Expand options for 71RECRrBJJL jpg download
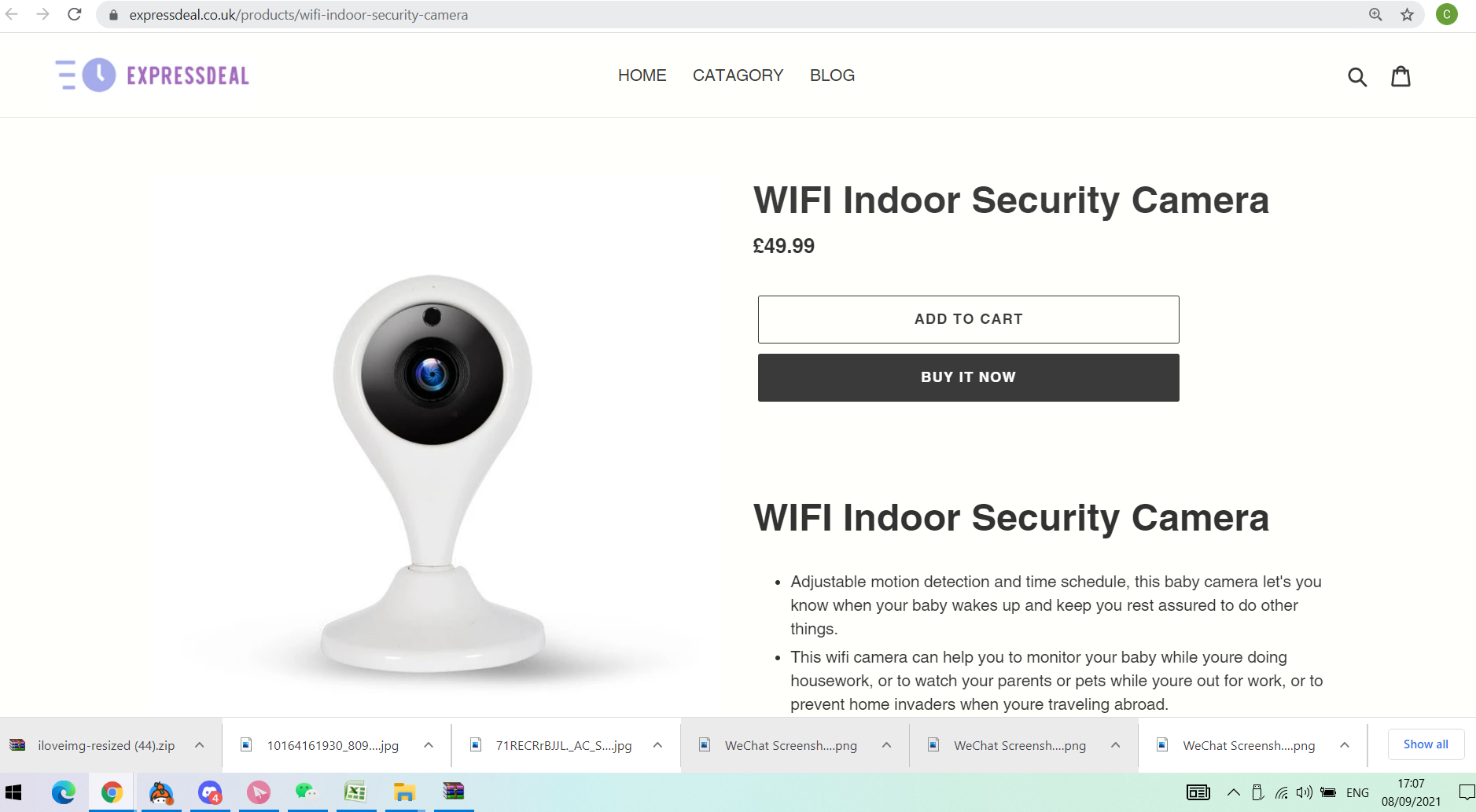 657,745
